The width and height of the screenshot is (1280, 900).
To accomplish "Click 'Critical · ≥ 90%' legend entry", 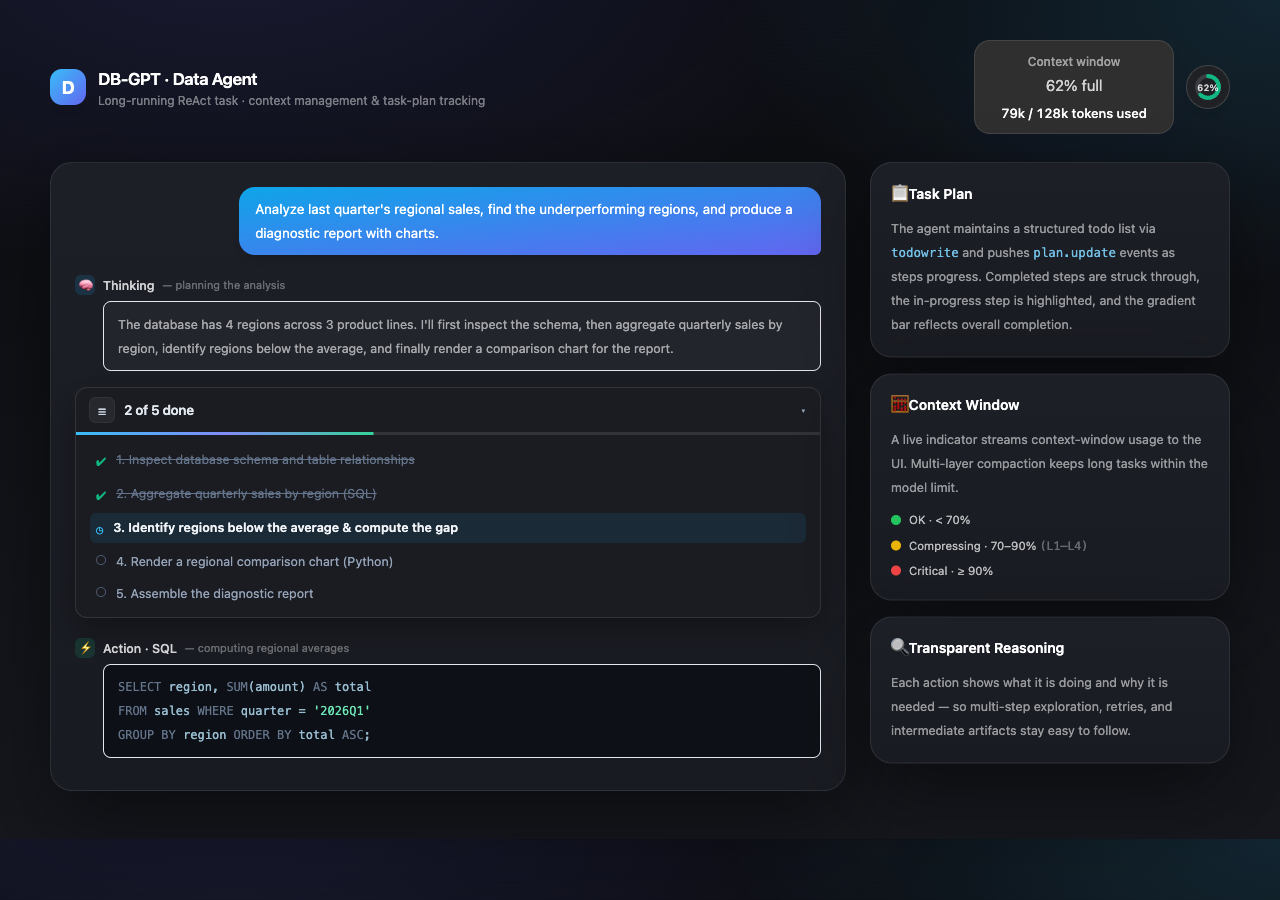I will (x=950, y=571).
